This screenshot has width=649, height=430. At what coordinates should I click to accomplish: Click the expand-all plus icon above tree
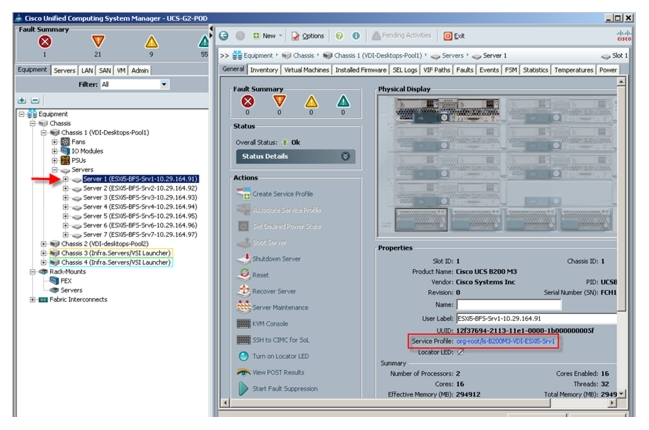coord(22,100)
